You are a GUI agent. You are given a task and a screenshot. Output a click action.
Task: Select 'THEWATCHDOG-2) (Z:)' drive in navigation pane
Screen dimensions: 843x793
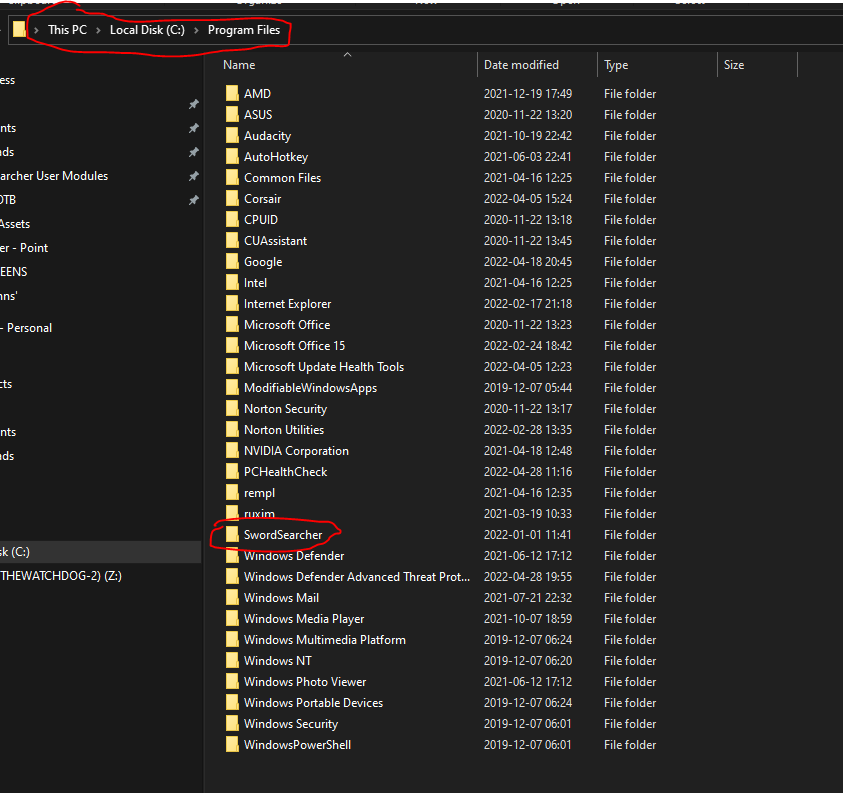tap(61, 576)
